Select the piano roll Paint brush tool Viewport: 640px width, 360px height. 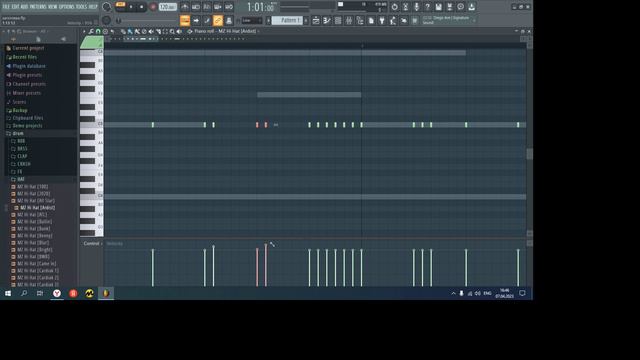[x=130, y=31]
